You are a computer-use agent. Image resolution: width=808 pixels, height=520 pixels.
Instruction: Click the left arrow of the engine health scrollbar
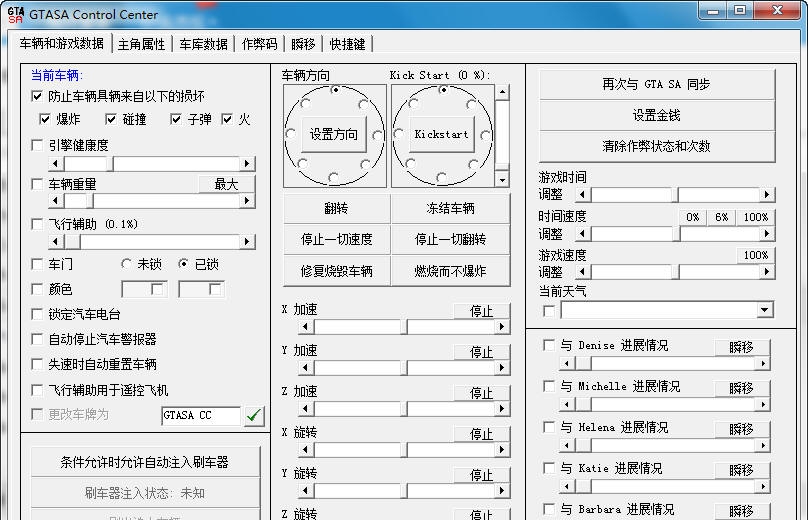click(56, 164)
